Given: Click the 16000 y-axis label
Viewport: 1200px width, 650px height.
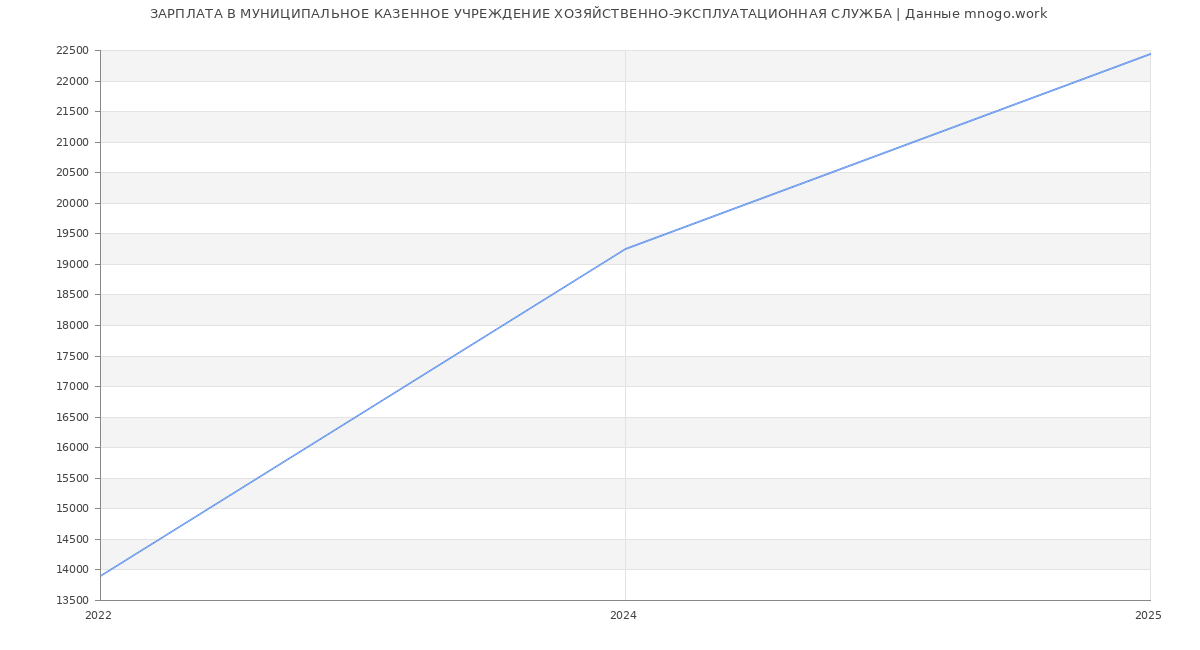Looking at the screenshot, I should point(72,448).
